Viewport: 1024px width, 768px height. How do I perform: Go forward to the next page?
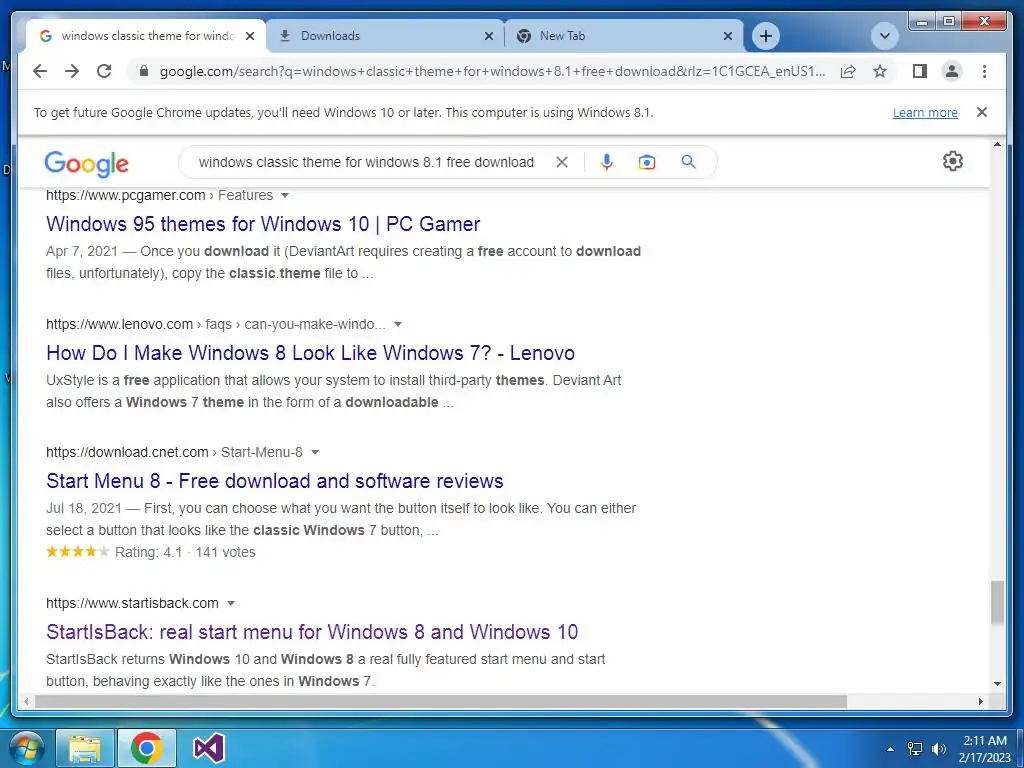(x=72, y=71)
